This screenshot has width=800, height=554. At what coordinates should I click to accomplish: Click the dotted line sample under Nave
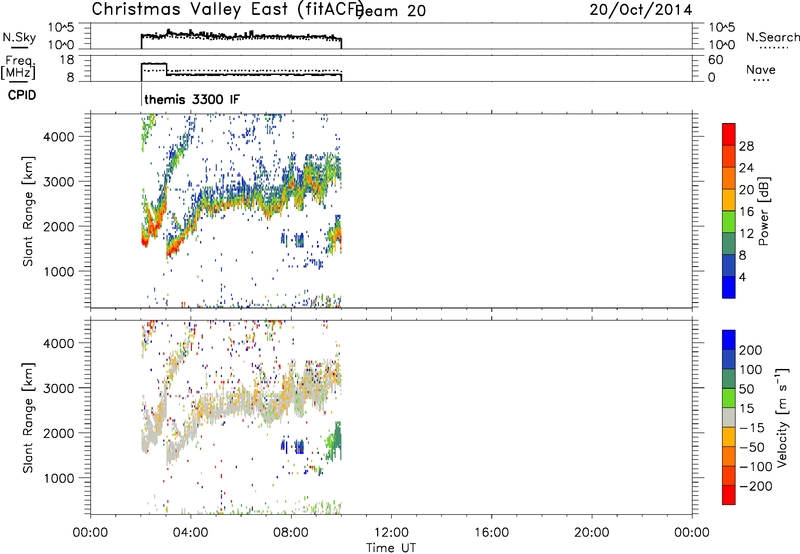pos(762,80)
